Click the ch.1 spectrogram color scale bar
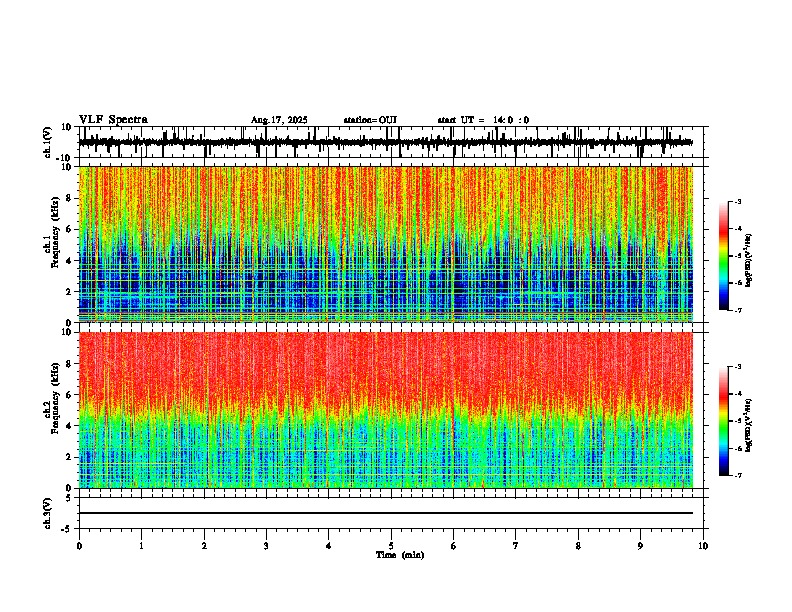Viewport: 792px width, 612px height. tap(723, 256)
